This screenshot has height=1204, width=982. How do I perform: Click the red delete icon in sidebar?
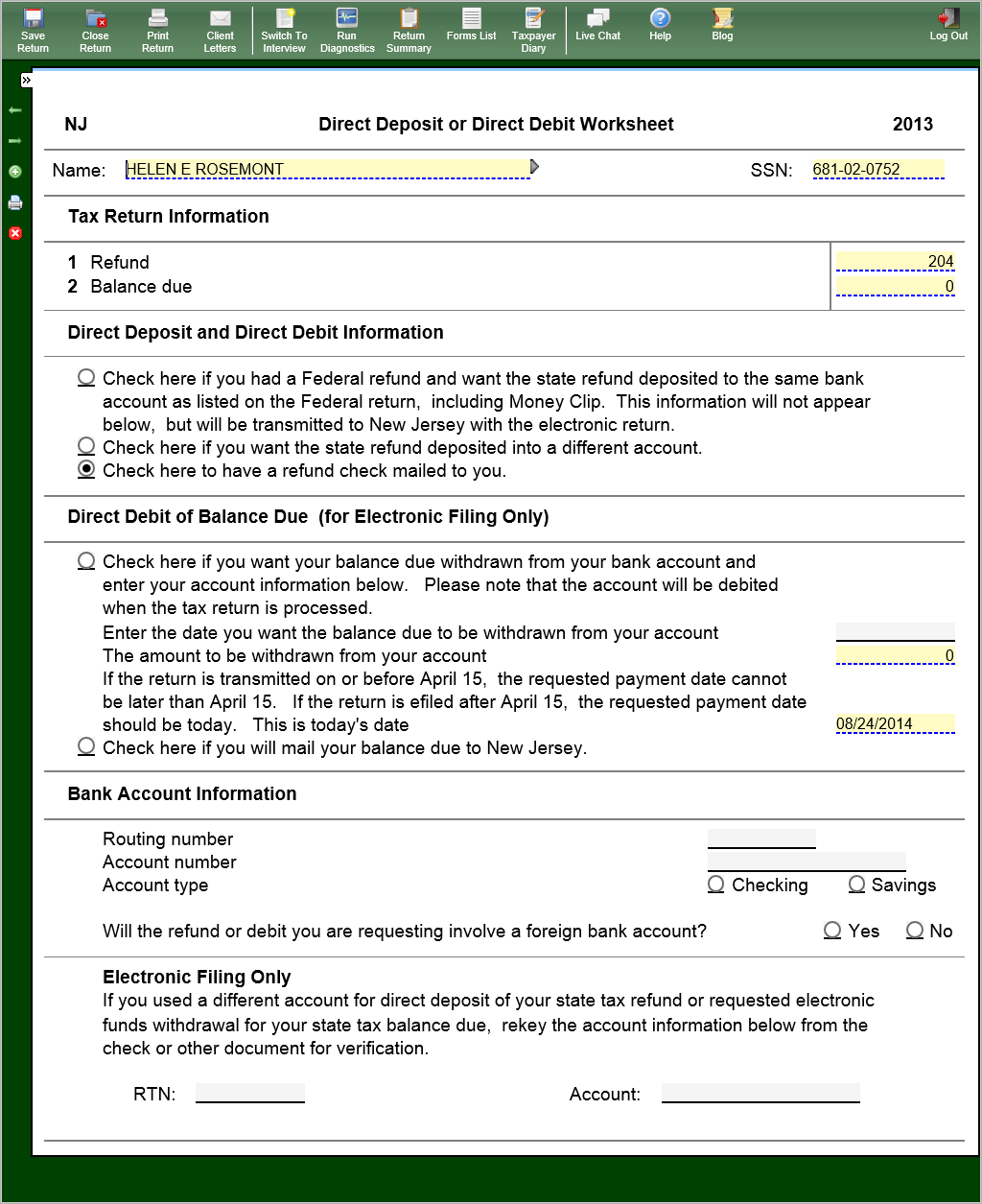(15, 233)
